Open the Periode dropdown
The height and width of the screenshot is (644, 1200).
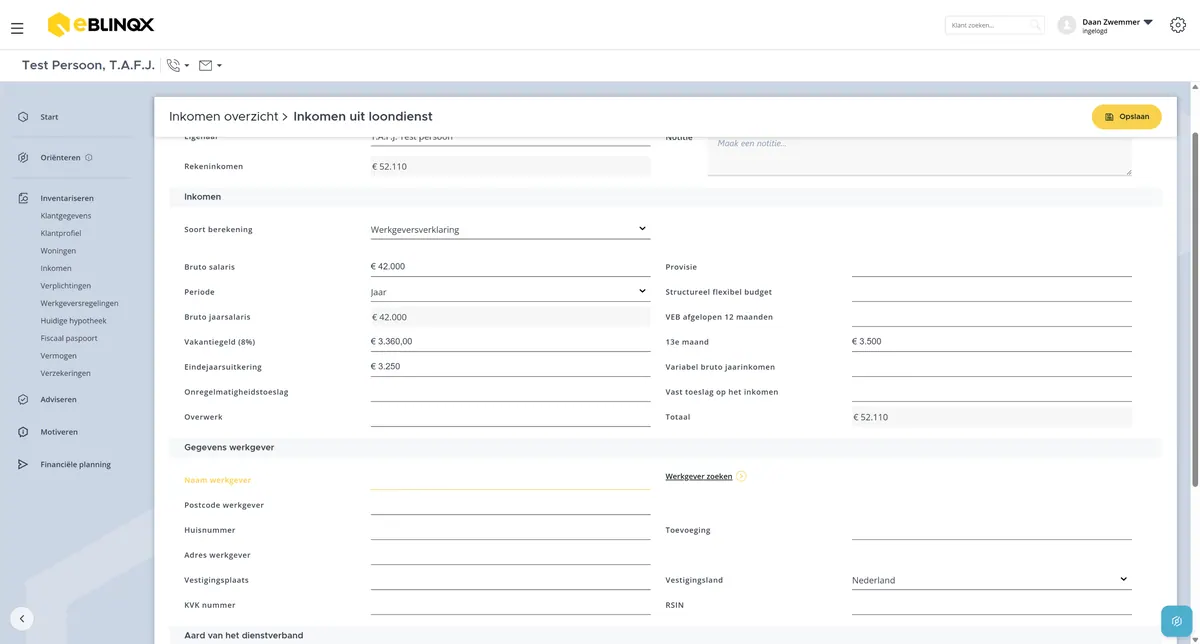point(510,292)
